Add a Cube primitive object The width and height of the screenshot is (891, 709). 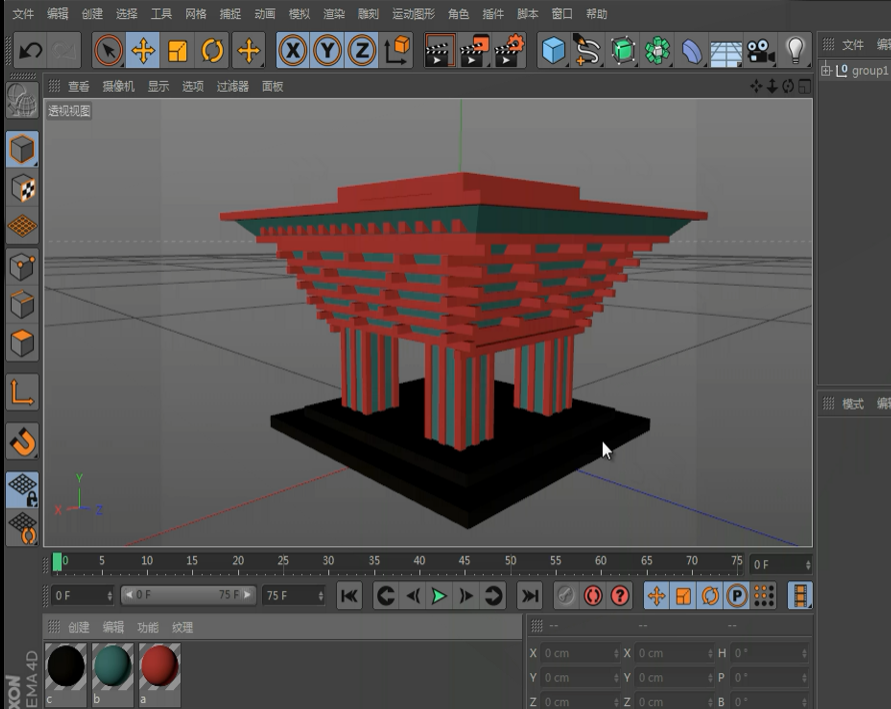[x=553, y=51]
